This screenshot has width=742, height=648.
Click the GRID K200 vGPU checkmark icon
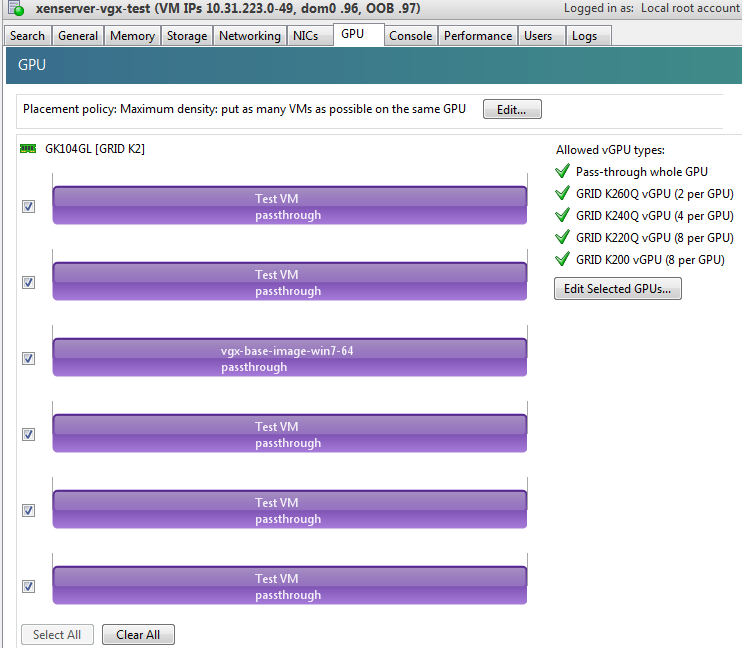coord(563,260)
